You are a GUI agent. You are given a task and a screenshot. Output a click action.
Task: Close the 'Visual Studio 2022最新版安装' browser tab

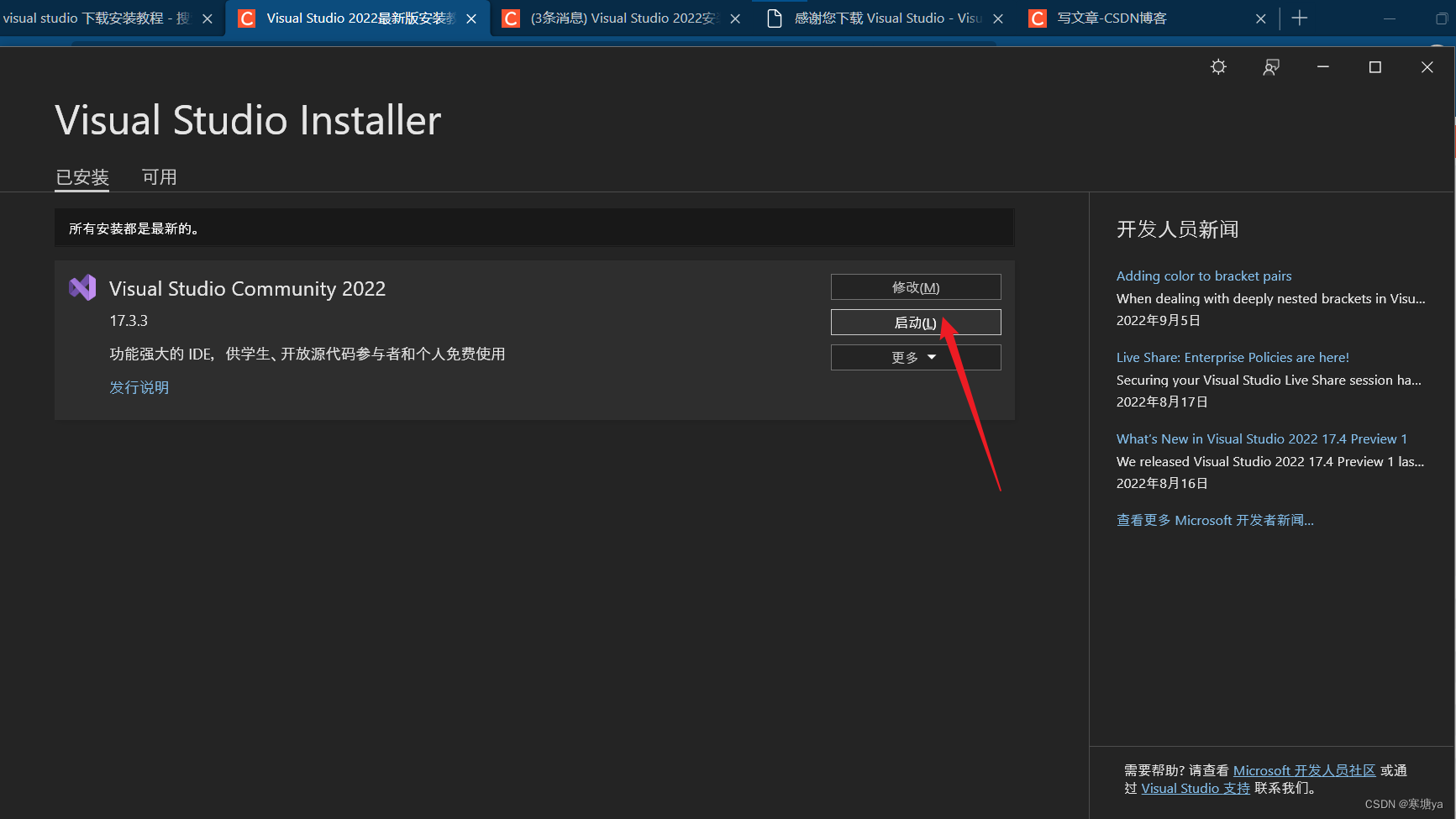(x=471, y=18)
